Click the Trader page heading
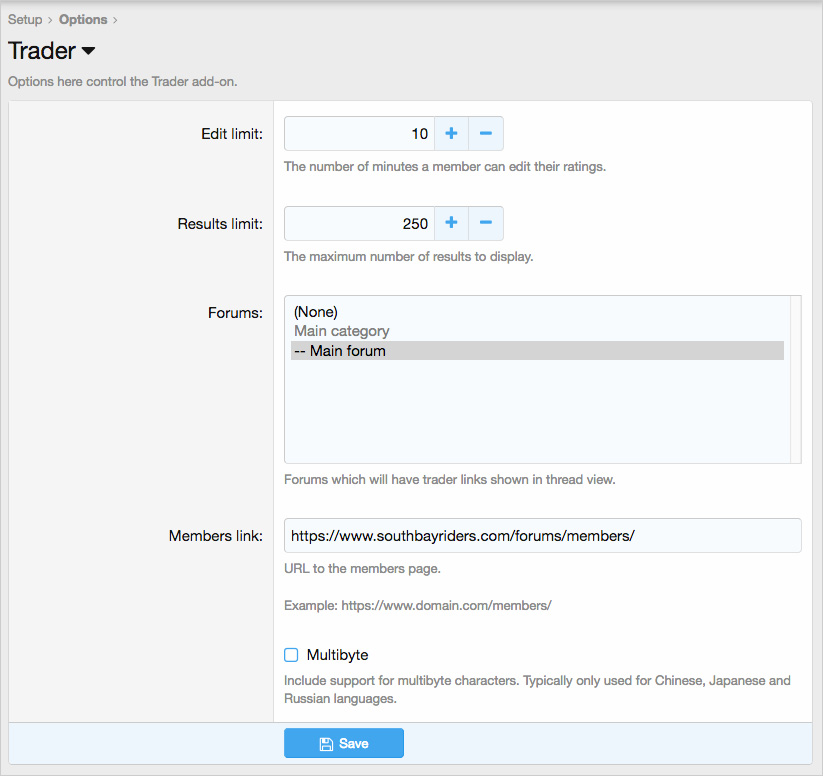This screenshot has width=823, height=776. pyautogui.click(x=42, y=51)
